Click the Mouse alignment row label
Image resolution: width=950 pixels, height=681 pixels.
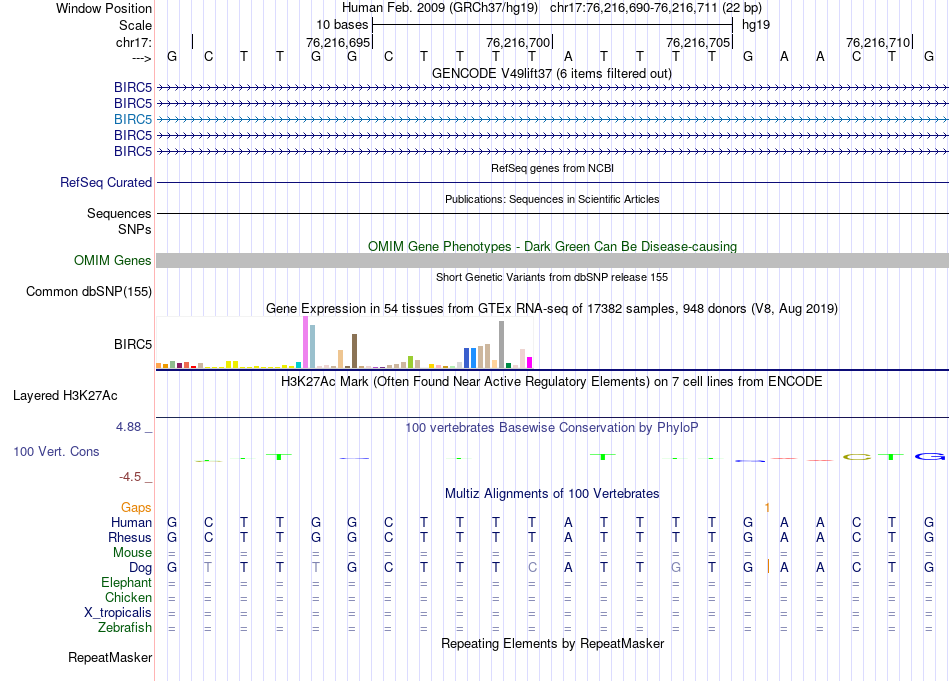[132, 553]
